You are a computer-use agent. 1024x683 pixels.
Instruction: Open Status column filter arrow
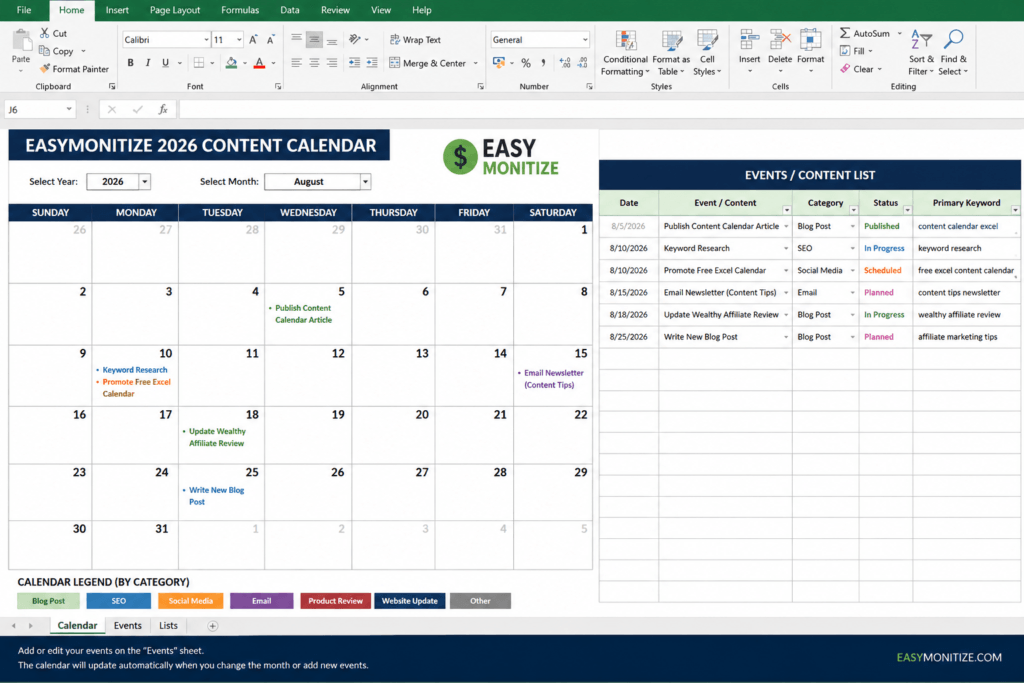[x=907, y=210]
